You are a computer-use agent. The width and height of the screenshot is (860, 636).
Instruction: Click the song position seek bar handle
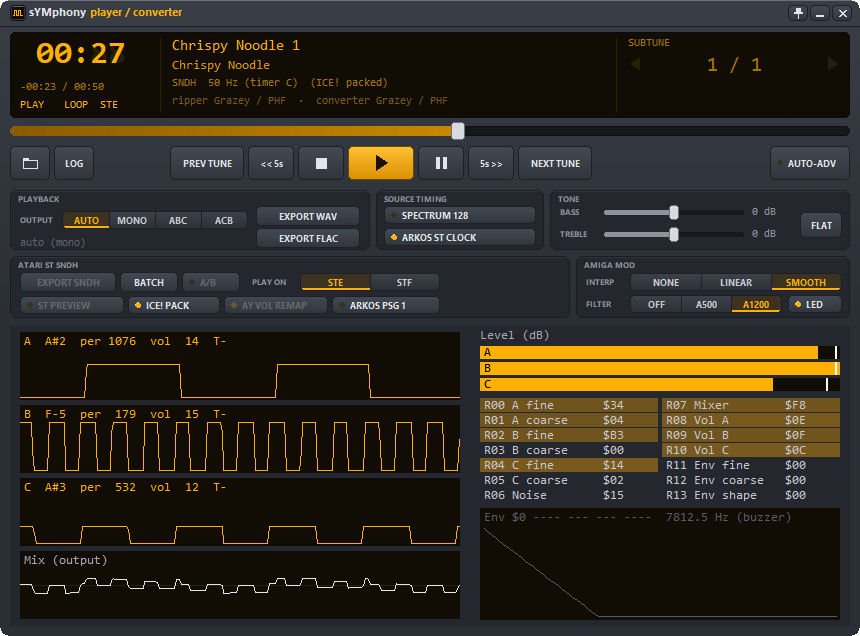pos(458,131)
